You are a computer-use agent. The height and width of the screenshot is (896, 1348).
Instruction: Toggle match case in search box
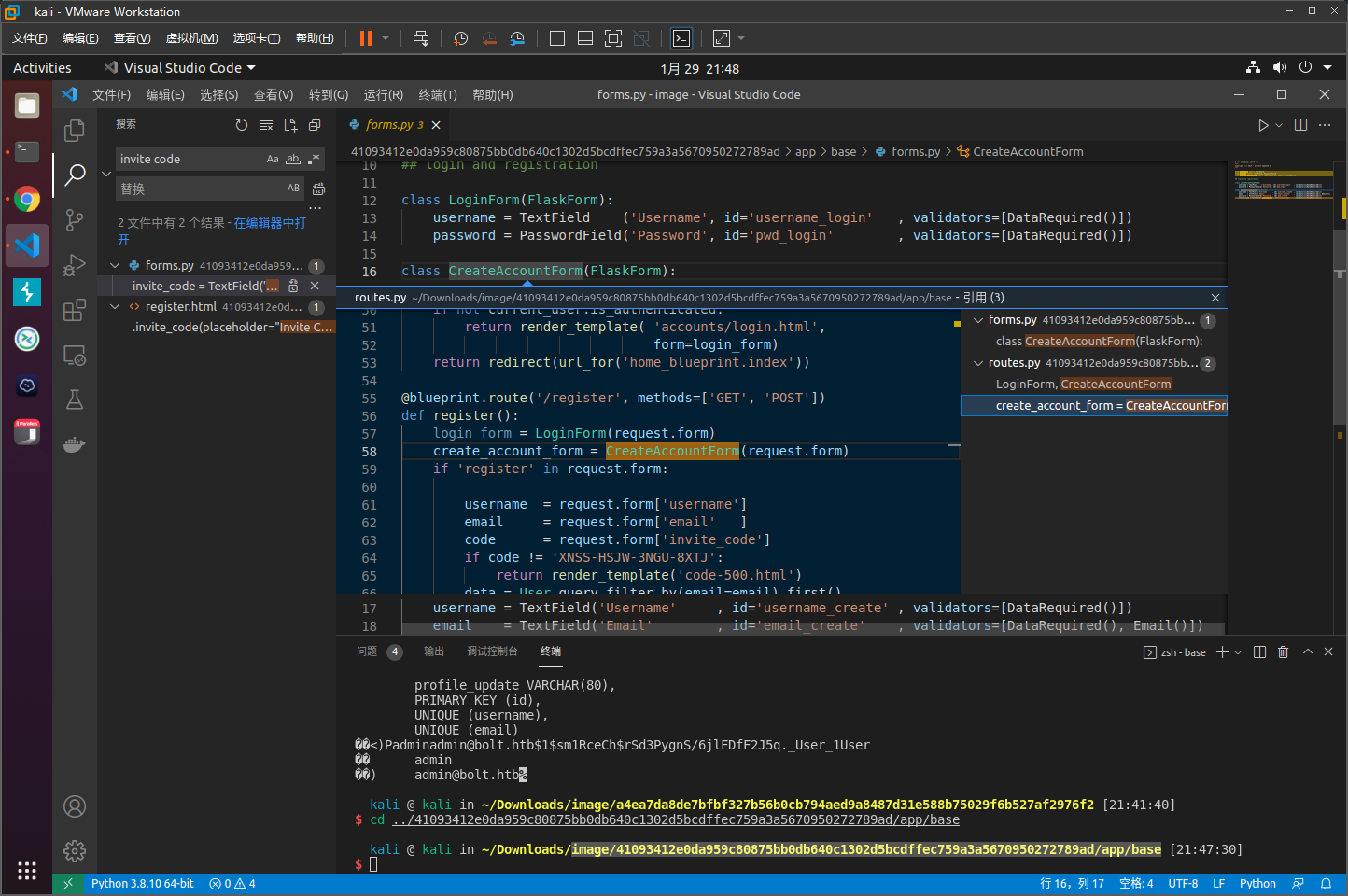pos(273,160)
